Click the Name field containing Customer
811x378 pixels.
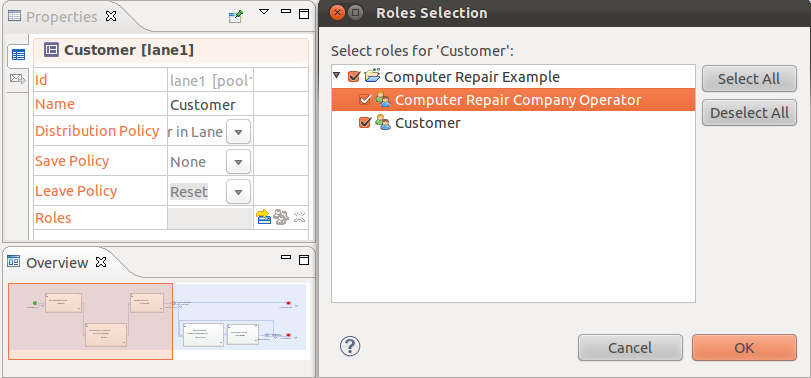[211, 105]
